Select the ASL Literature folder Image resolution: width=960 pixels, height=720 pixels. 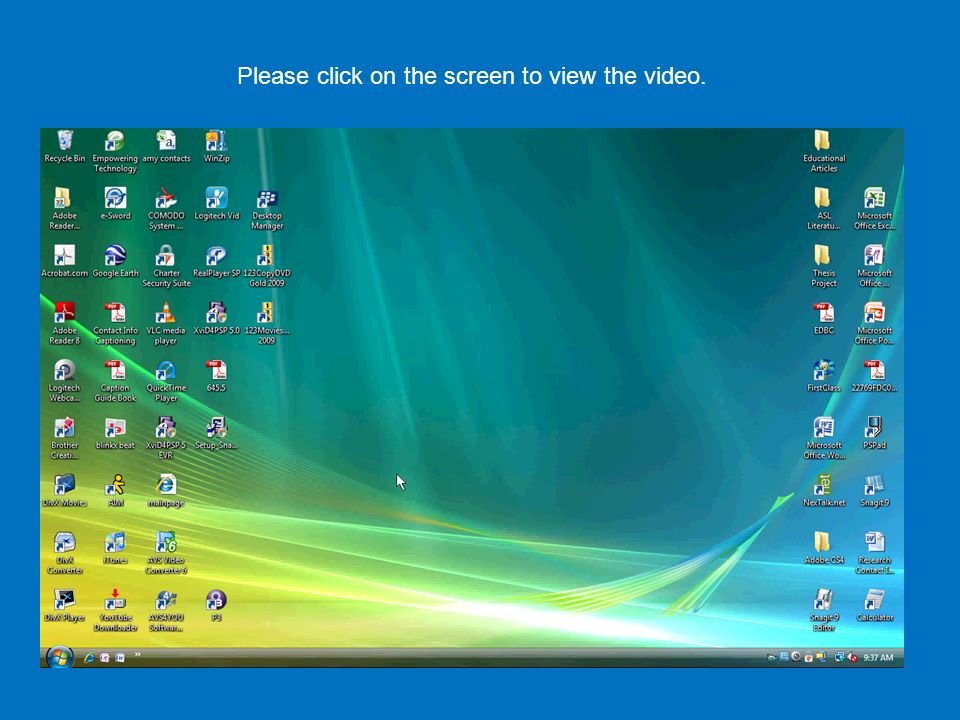tap(823, 208)
